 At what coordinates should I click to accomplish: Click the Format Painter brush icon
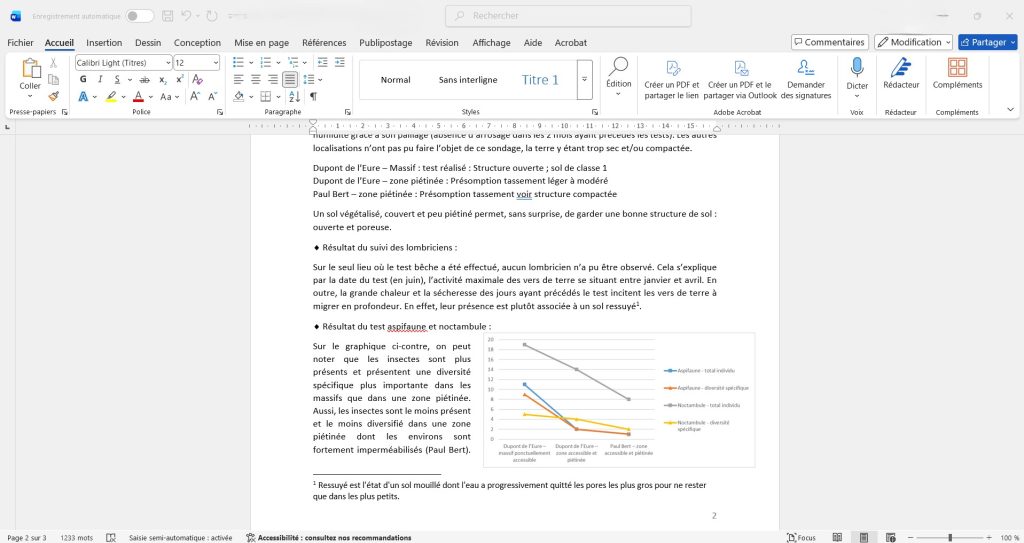tap(53, 97)
